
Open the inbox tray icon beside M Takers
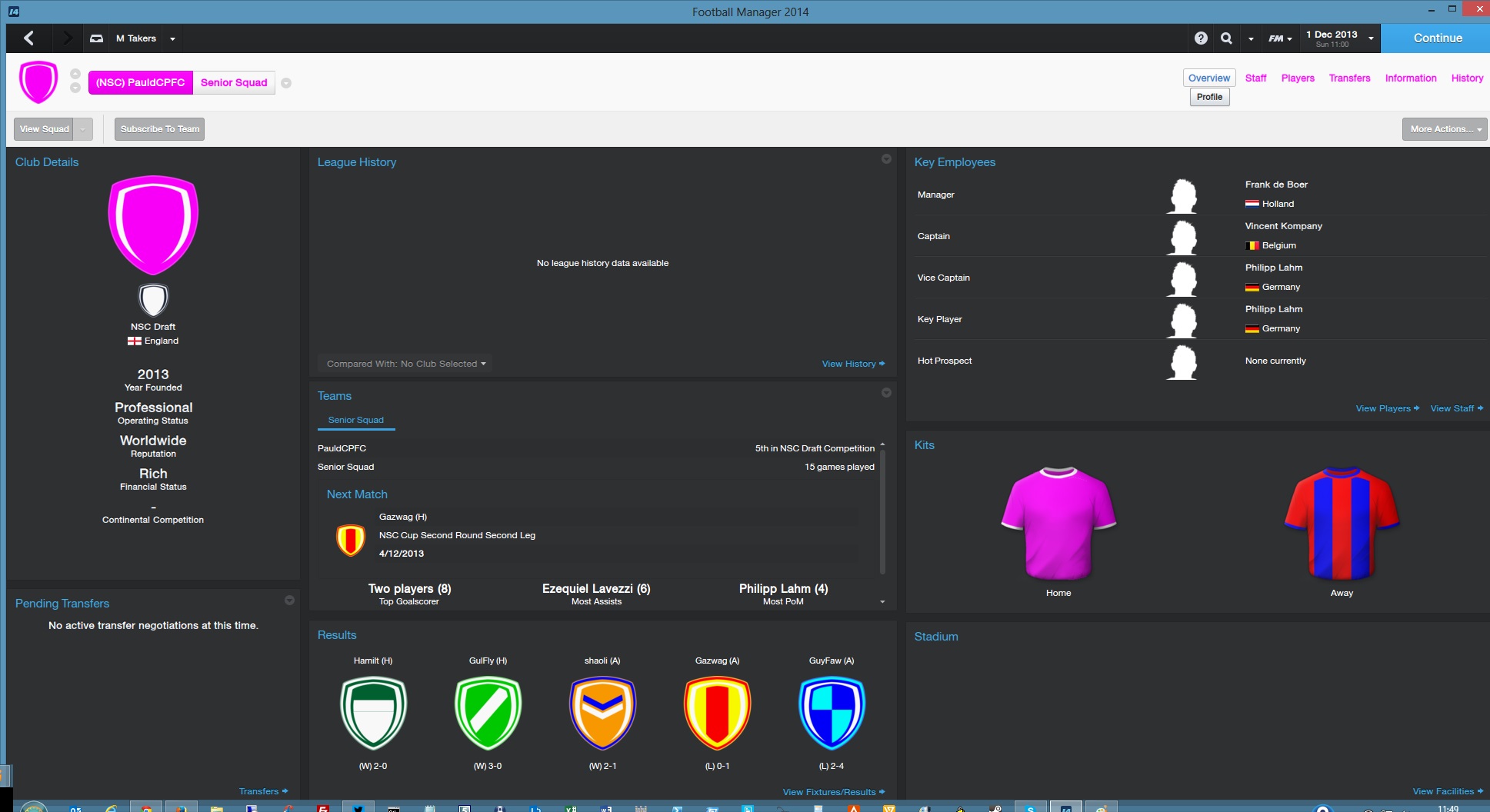pos(96,38)
